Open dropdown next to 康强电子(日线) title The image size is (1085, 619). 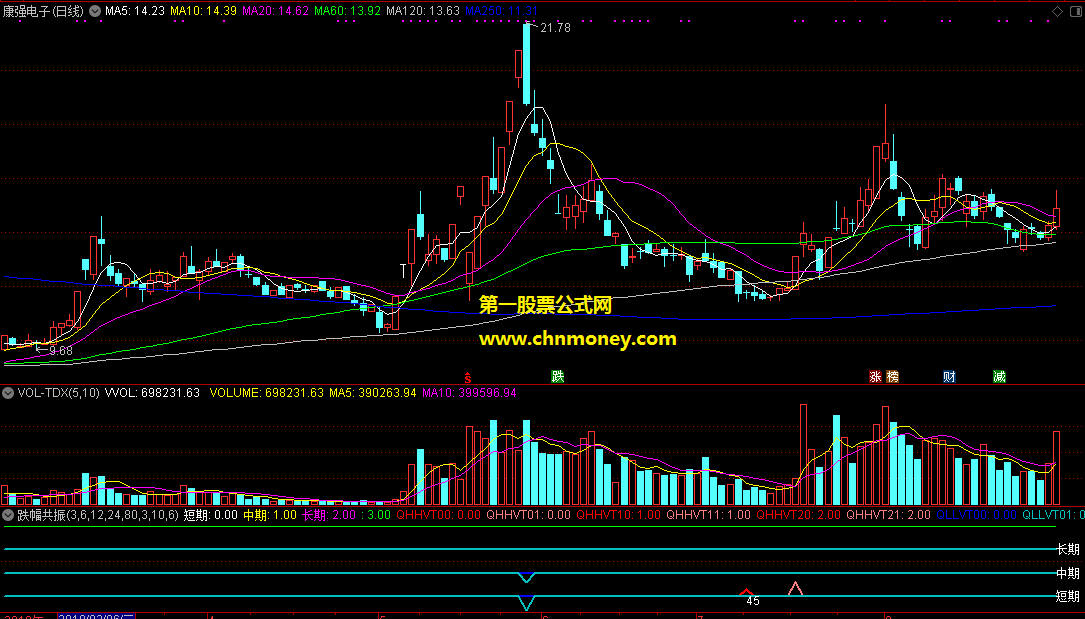click(x=95, y=11)
